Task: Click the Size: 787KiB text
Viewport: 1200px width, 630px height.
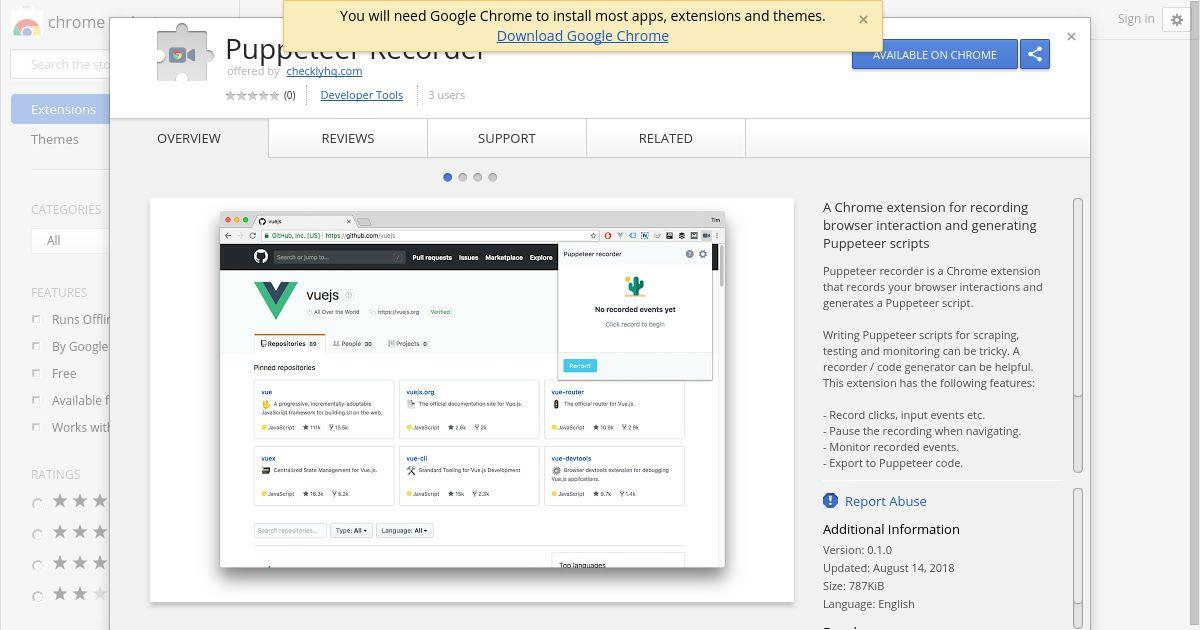Action: pos(853,586)
